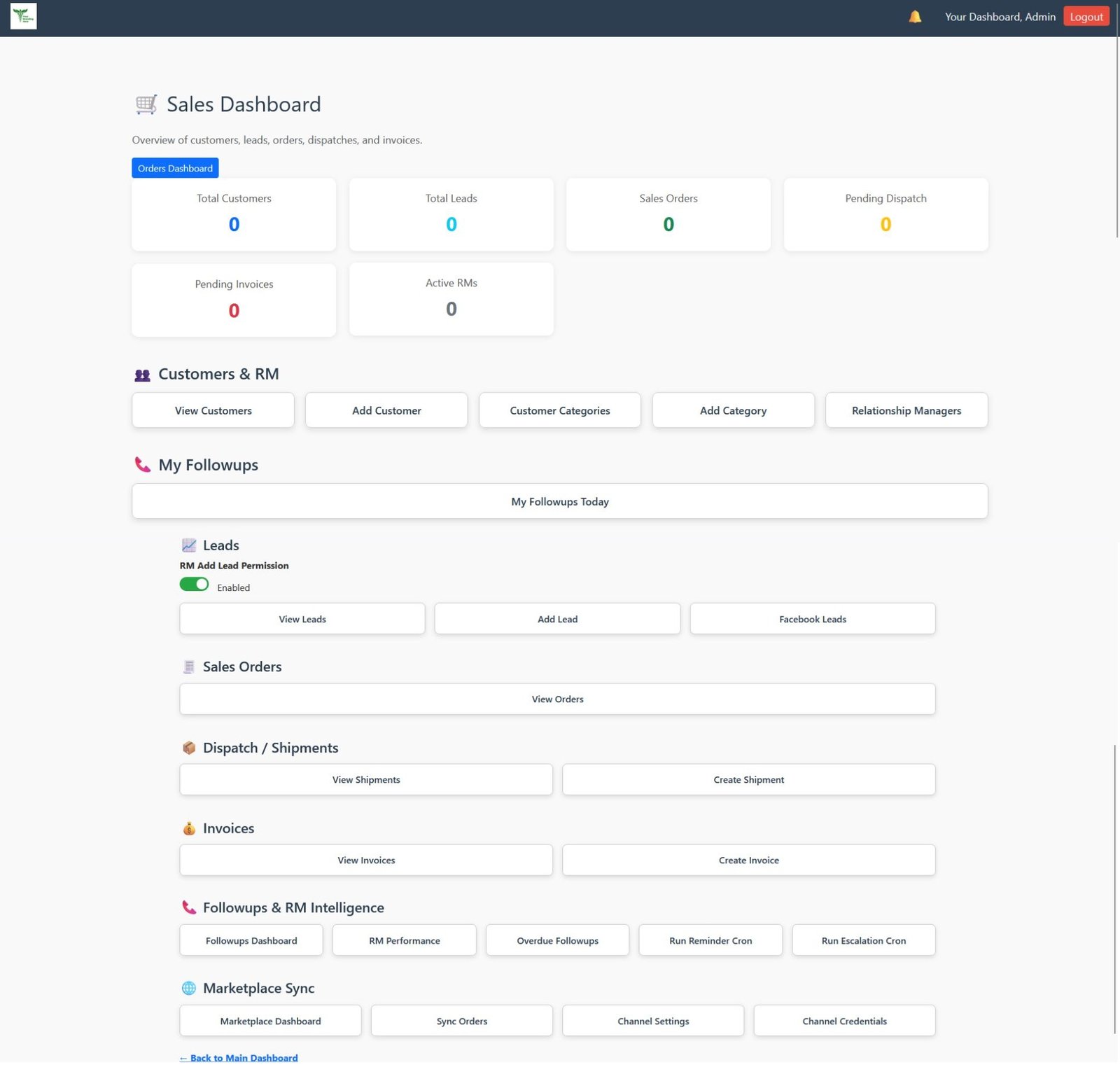Click the Customers & RM people icon
This screenshot has height=1067, width=1120.
click(142, 375)
